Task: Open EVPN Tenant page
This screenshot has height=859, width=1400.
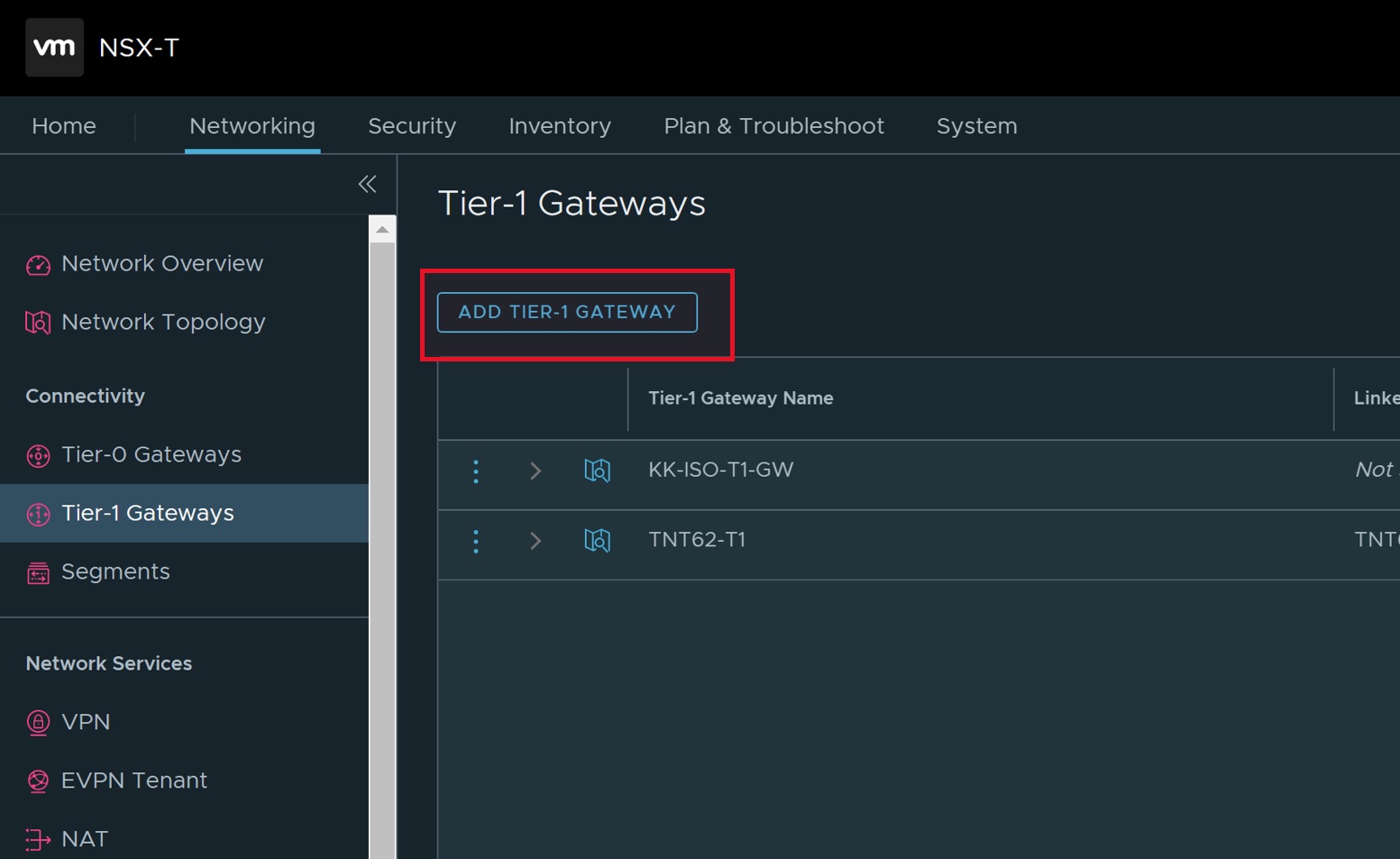Action: tap(134, 781)
